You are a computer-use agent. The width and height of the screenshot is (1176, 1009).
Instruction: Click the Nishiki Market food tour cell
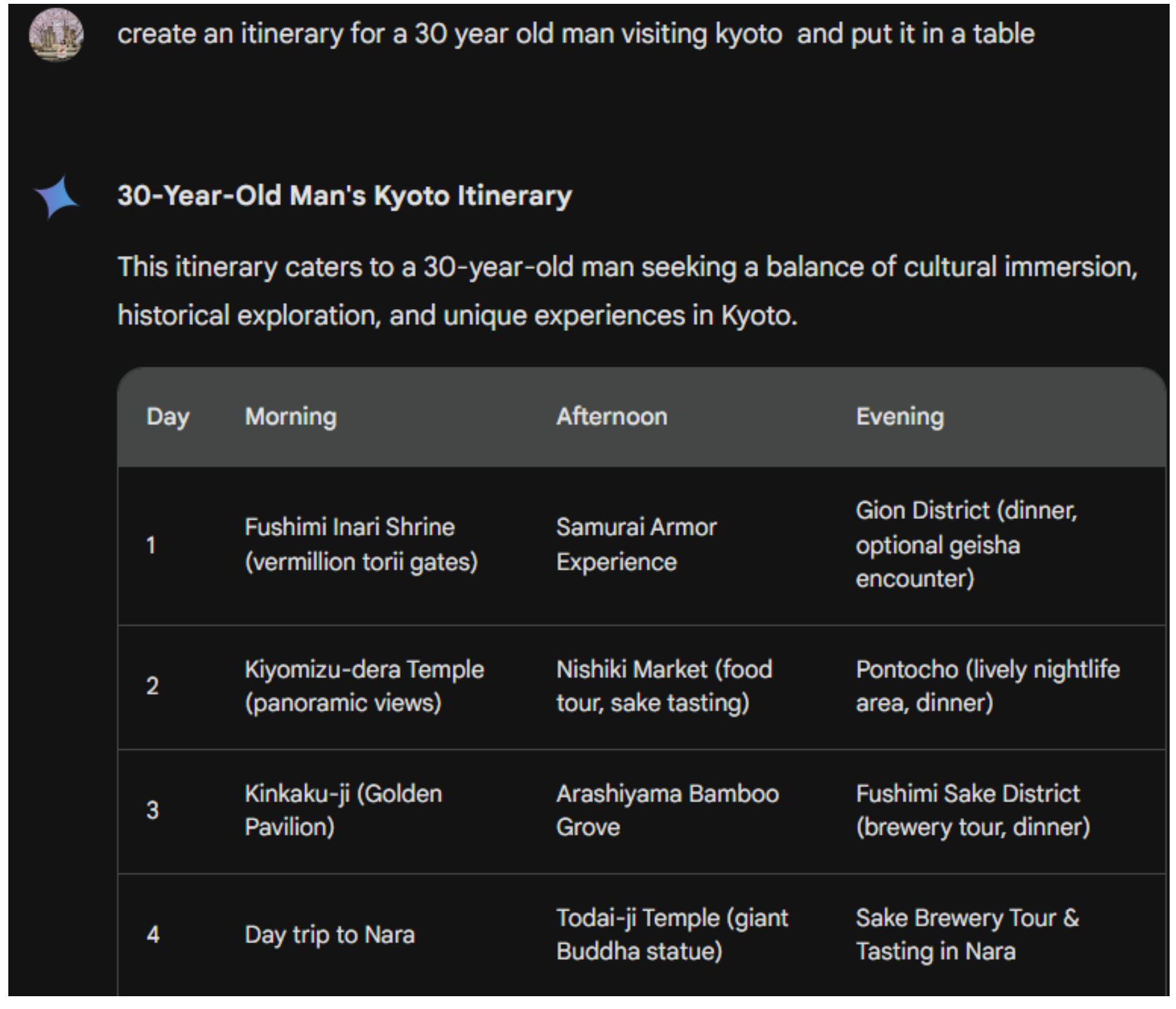tap(663, 686)
